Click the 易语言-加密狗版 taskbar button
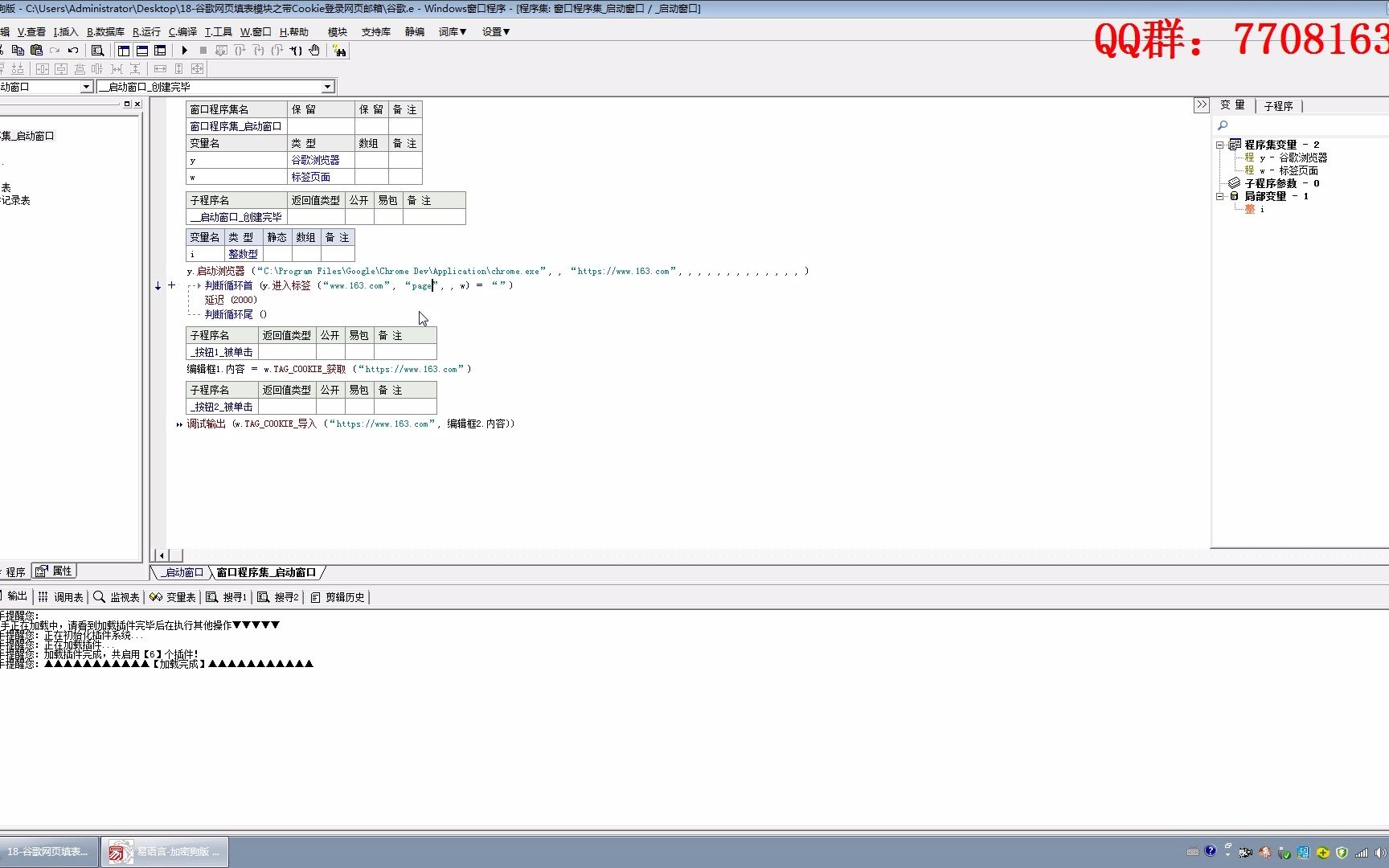This screenshot has height=868, width=1389. [x=165, y=851]
